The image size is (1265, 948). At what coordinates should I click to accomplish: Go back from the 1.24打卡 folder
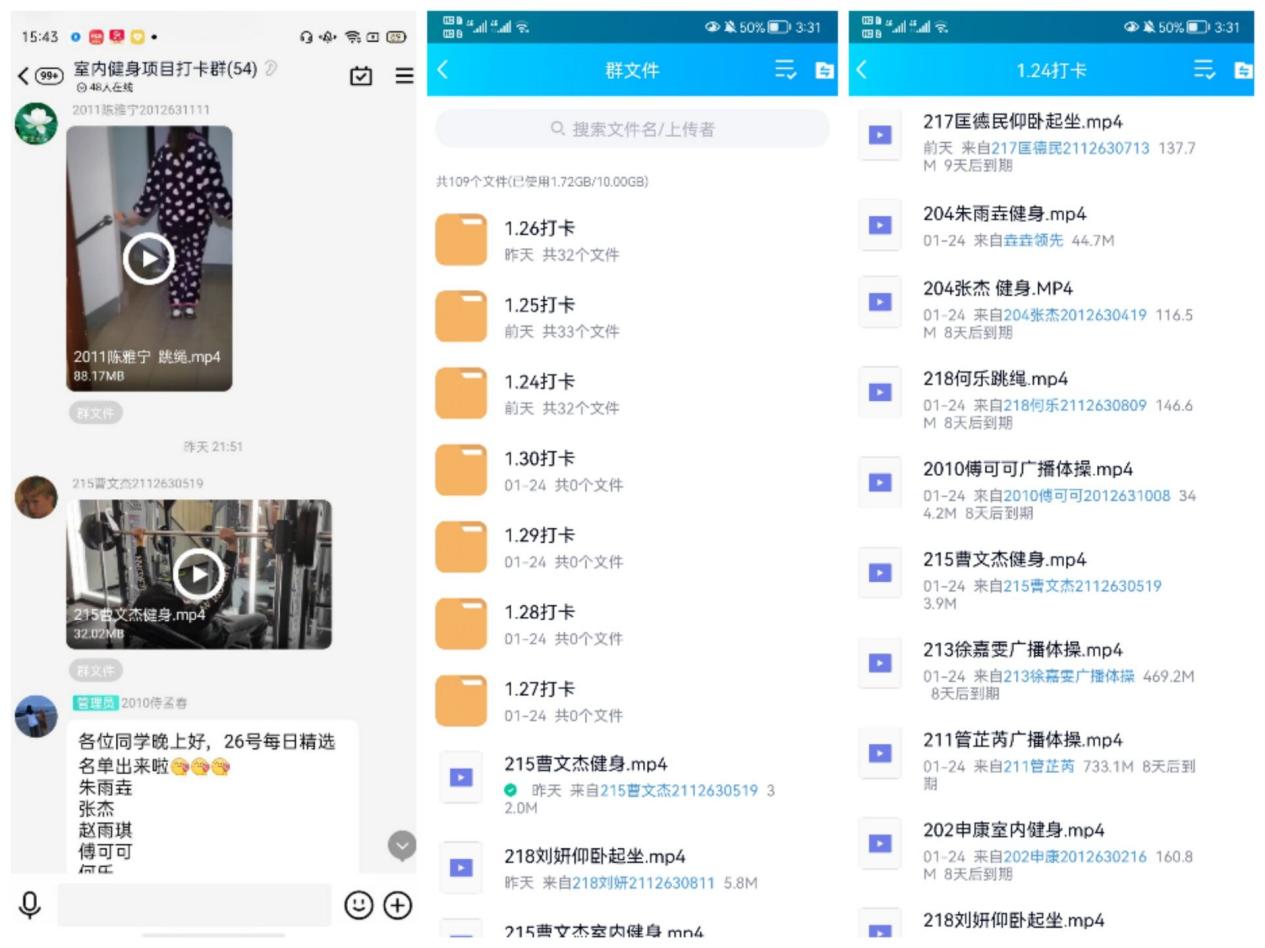click(862, 70)
